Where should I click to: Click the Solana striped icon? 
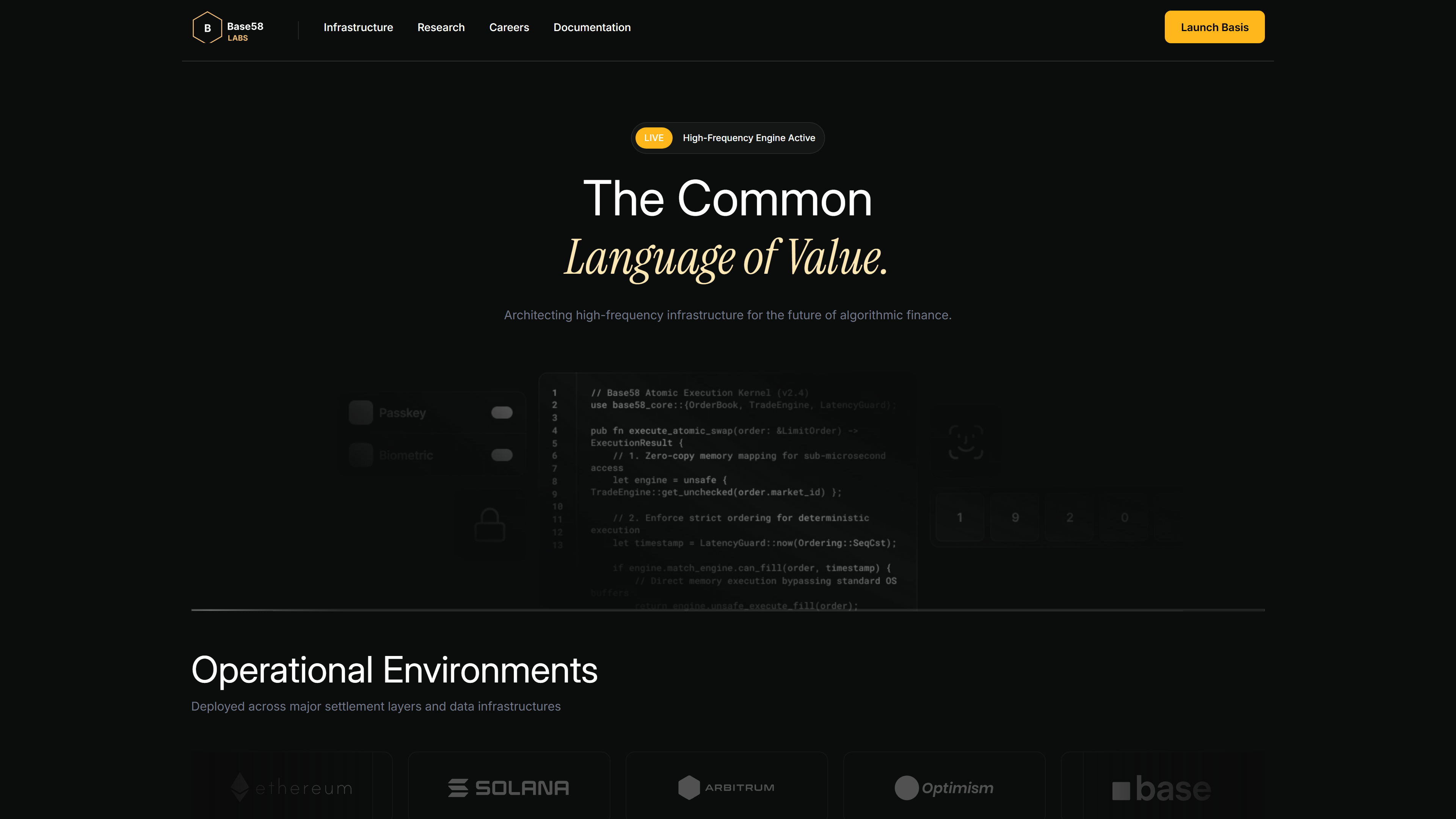[x=458, y=788]
